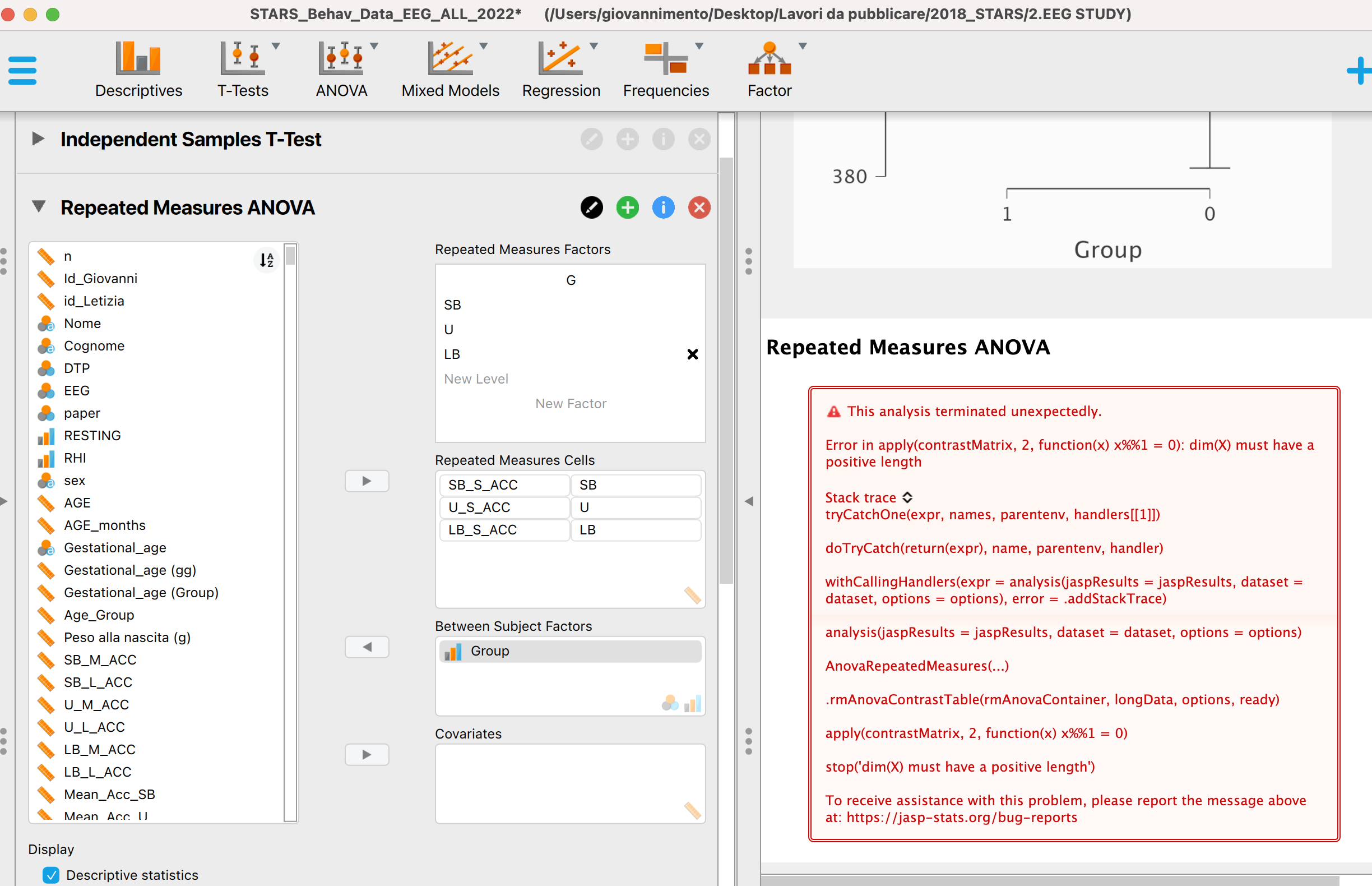Click the blue info icon for Repeated Measures ANOVA
Image resolution: width=1372 pixels, height=886 pixels.
[663, 207]
